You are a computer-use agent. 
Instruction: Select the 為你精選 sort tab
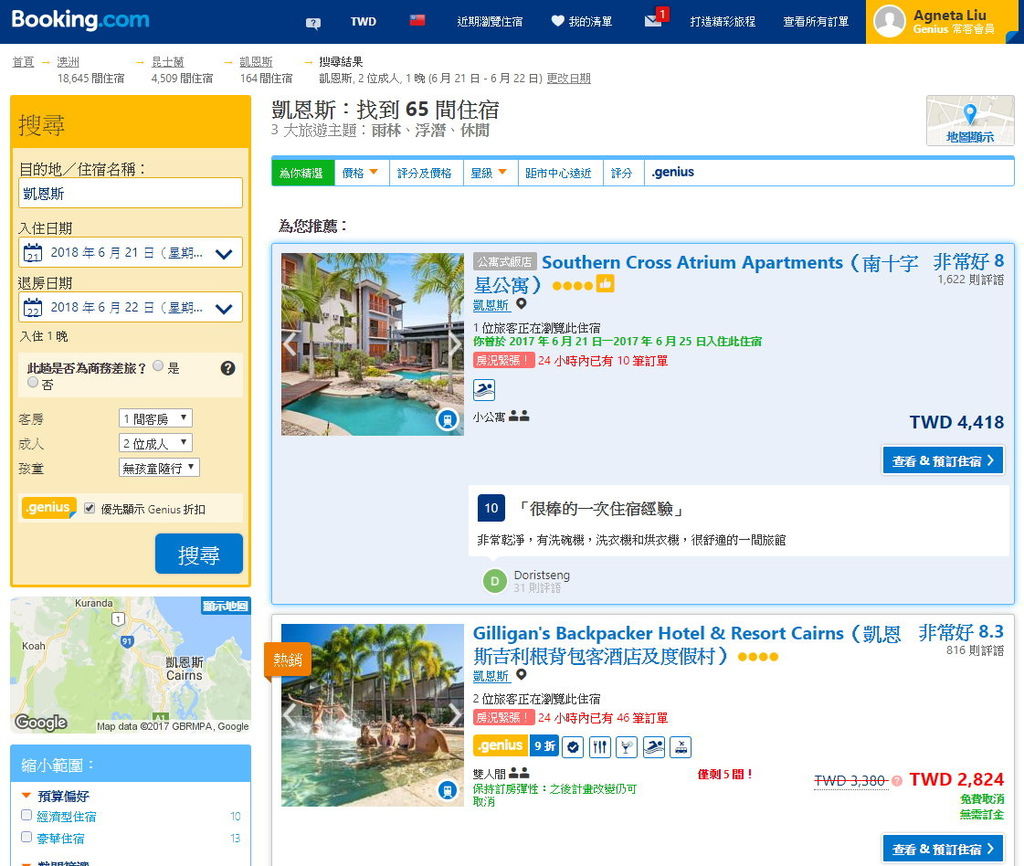302,173
